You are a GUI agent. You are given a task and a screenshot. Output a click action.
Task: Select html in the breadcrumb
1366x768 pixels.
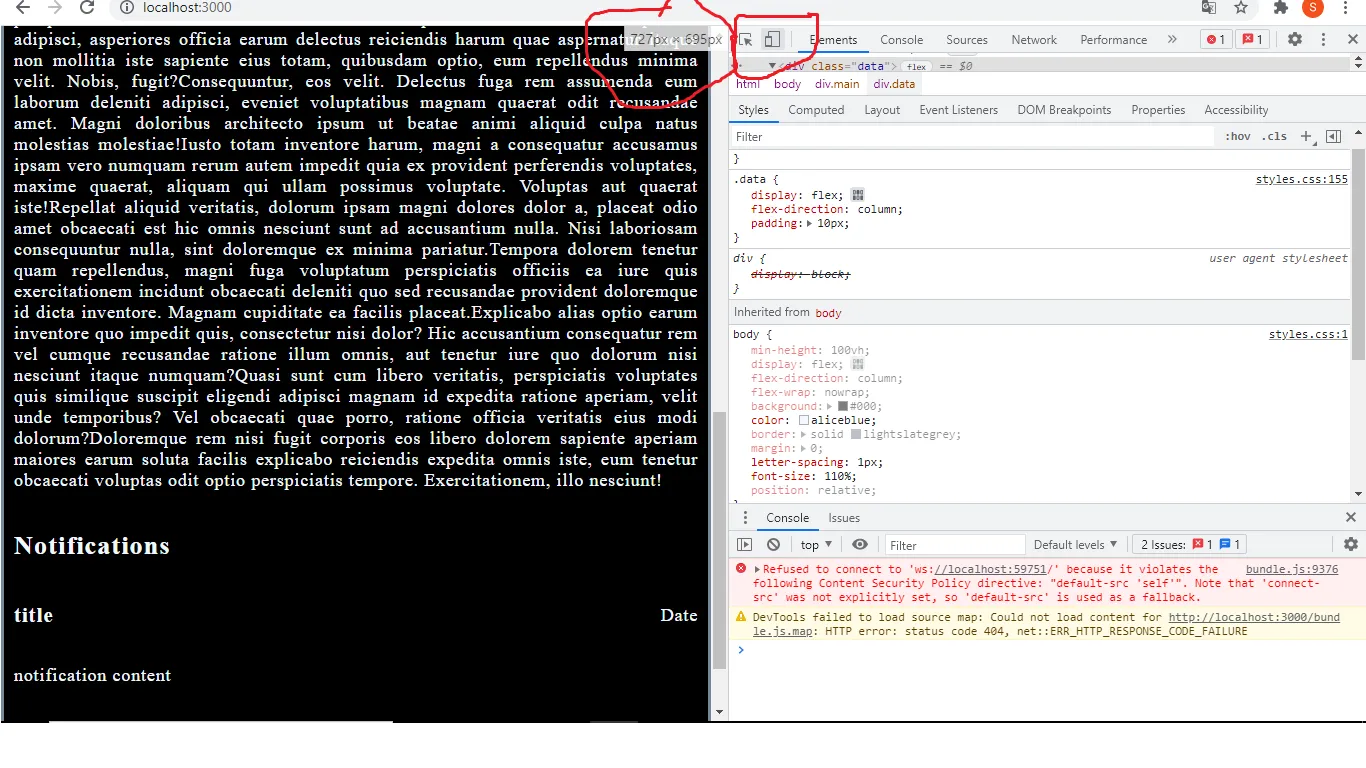point(748,85)
